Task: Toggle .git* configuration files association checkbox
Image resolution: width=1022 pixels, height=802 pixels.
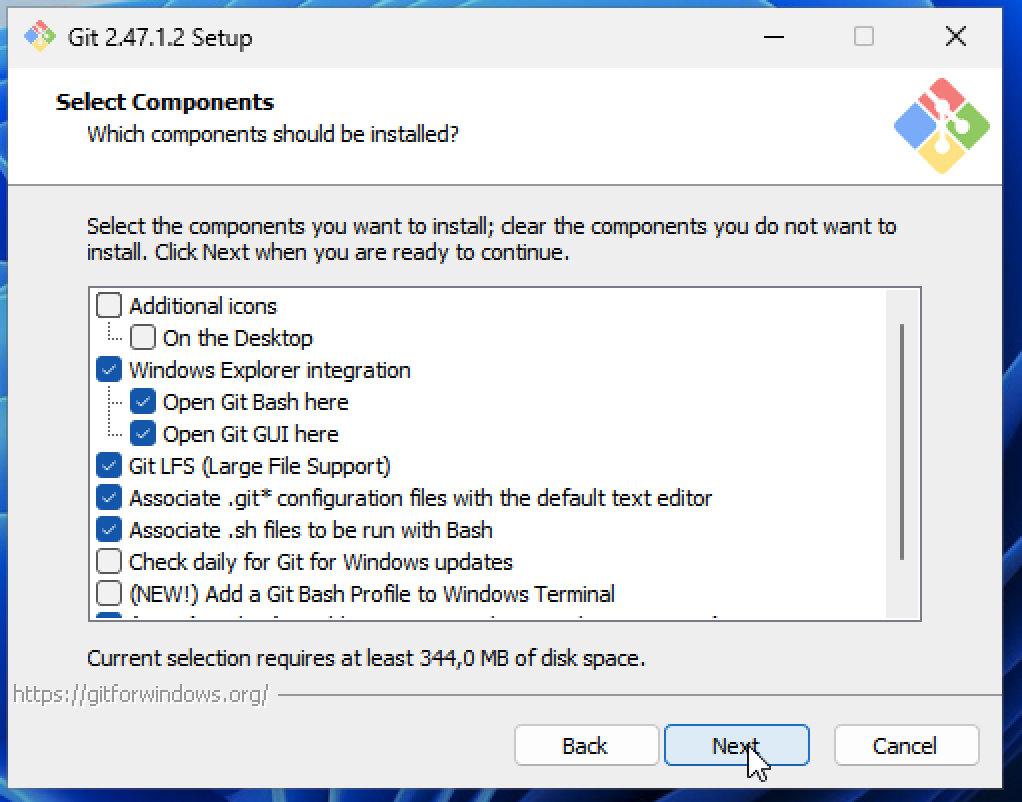Action: click(109, 497)
